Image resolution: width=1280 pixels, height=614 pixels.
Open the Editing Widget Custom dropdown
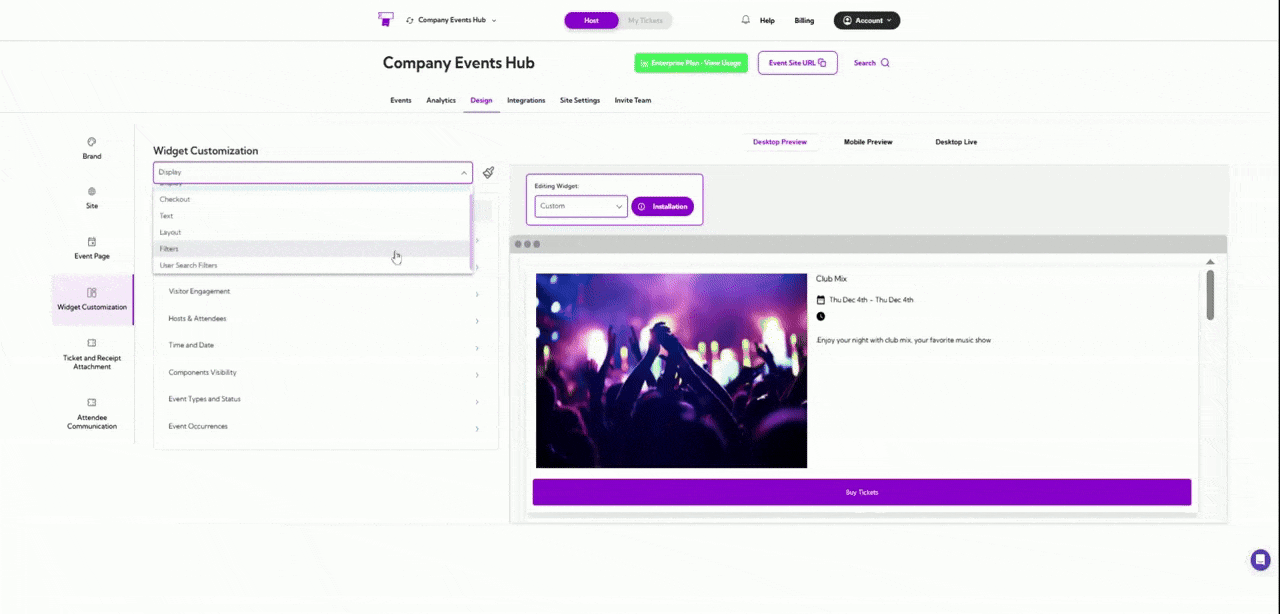581,206
